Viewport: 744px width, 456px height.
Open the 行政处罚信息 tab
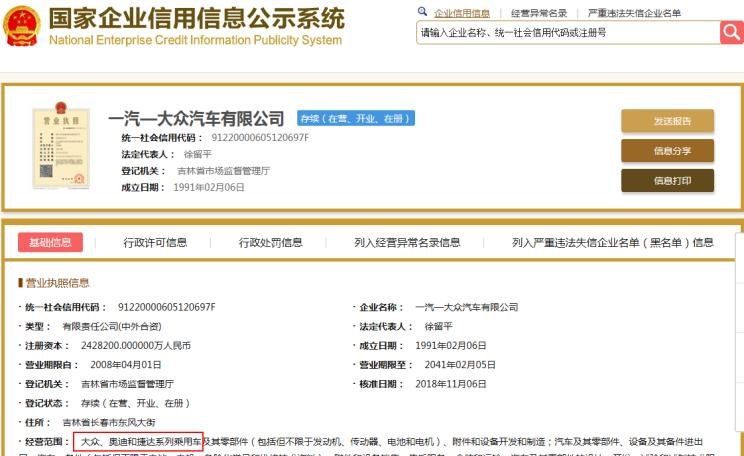coord(270,242)
